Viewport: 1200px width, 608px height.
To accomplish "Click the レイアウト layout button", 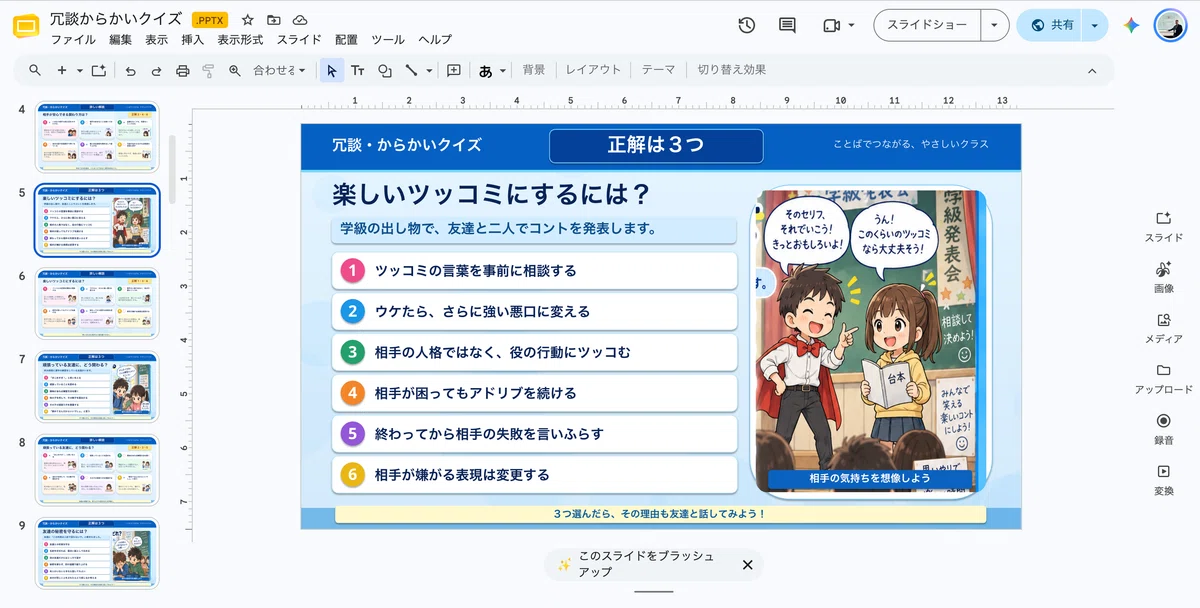I will point(593,70).
